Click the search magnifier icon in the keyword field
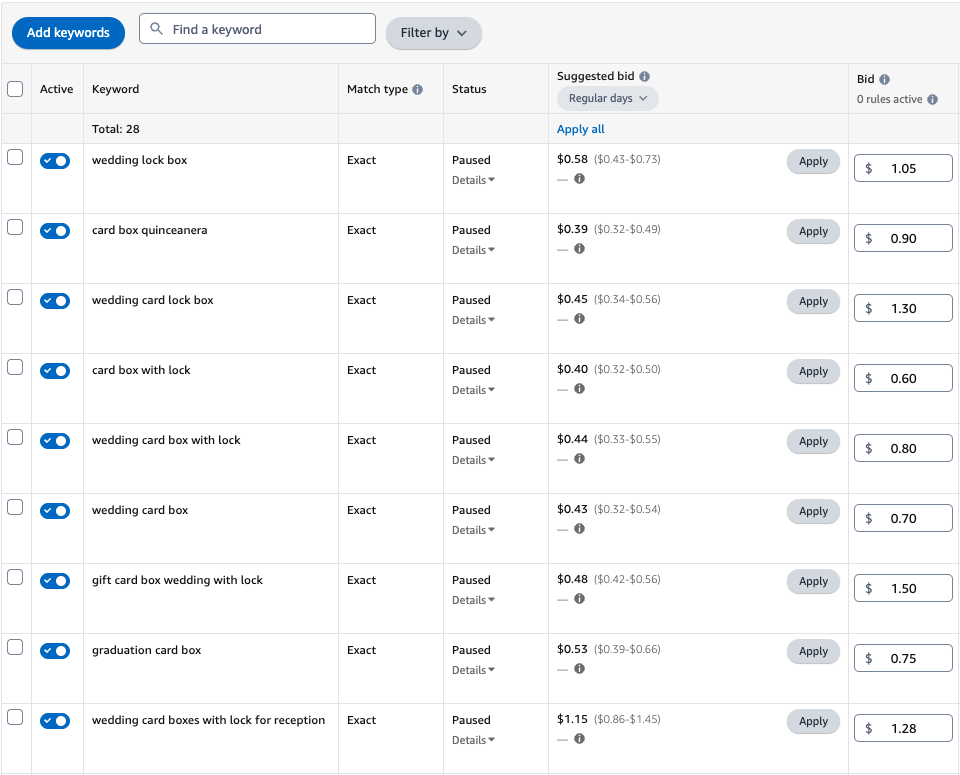 point(156,30)
